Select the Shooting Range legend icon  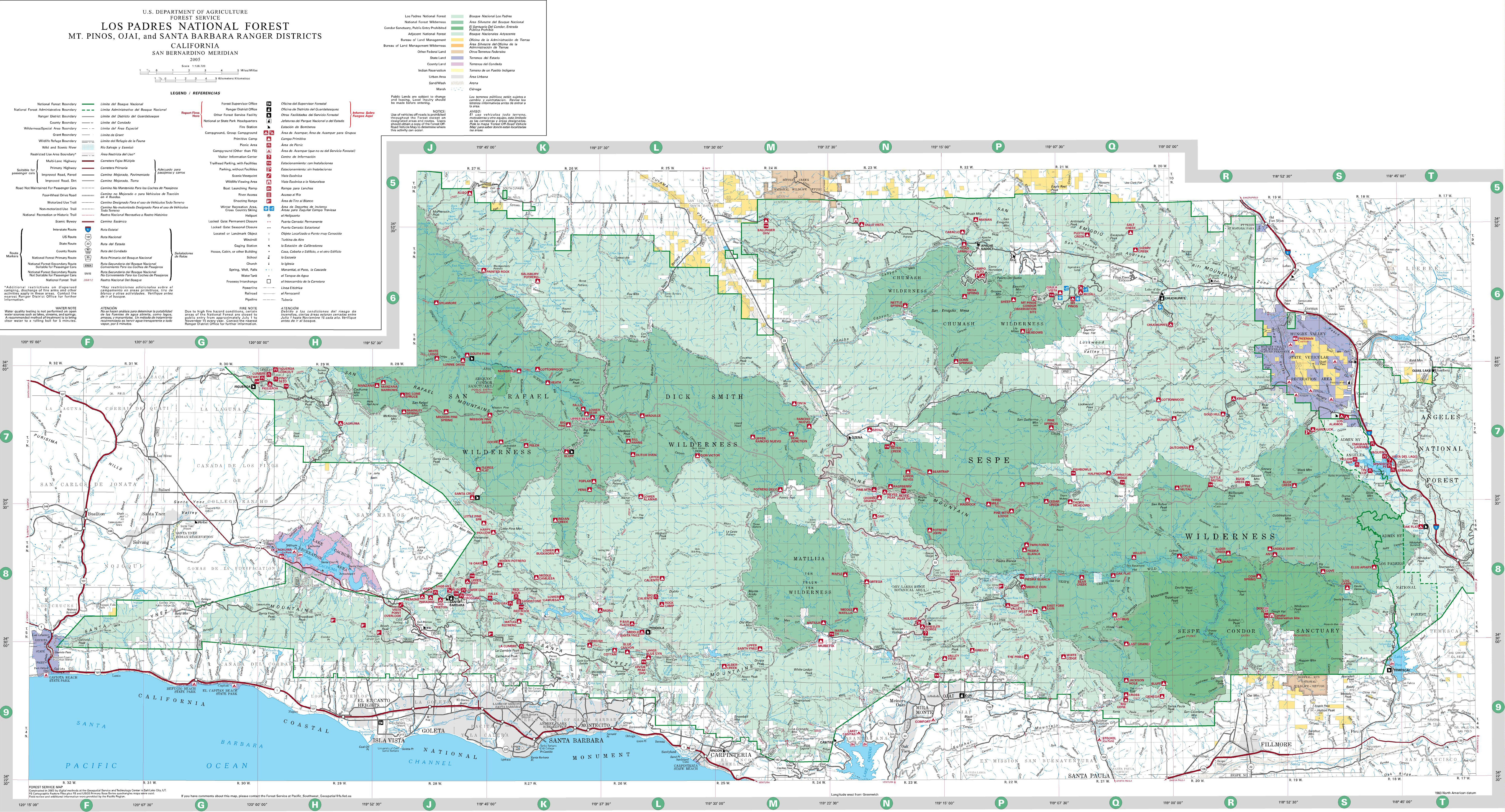[x=269, y=201]
